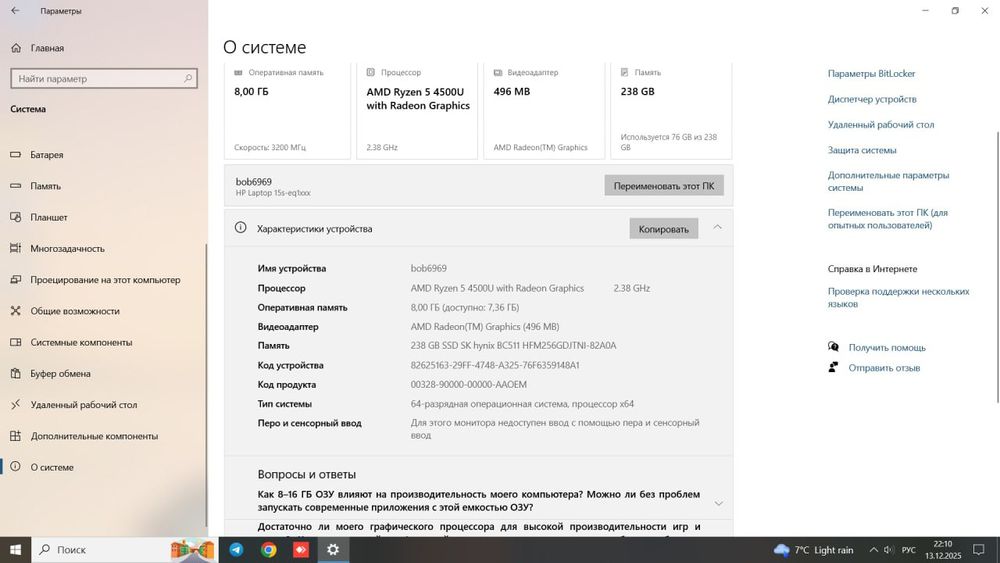The height and width of the screenshot is (563, 1000).
Task: Open the red app on taskbar
Action: tap(301, 550)
